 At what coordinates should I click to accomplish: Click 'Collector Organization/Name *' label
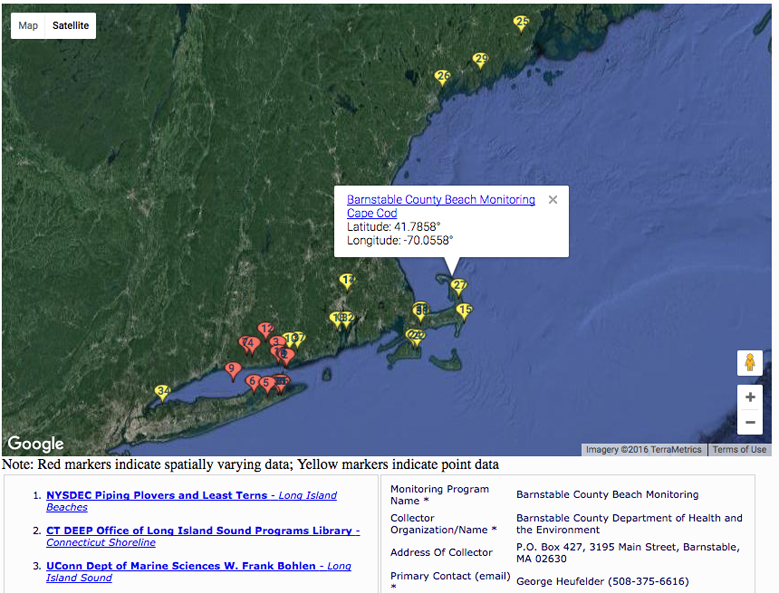point(443,523)
